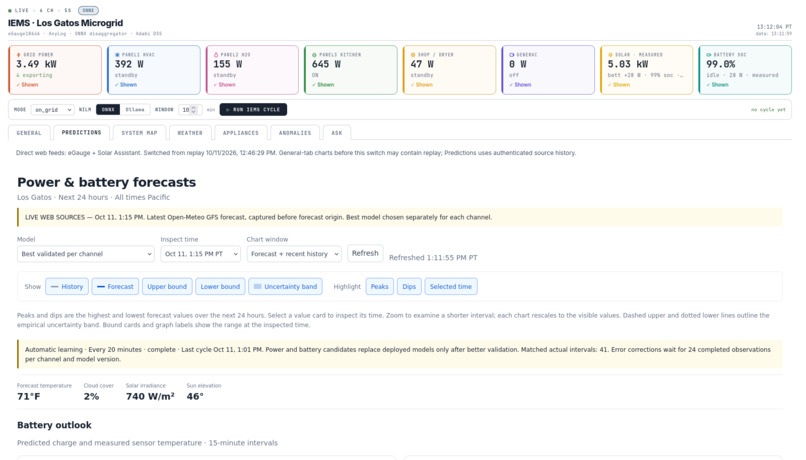Toggle the Upper bound line

coord(167,287)
